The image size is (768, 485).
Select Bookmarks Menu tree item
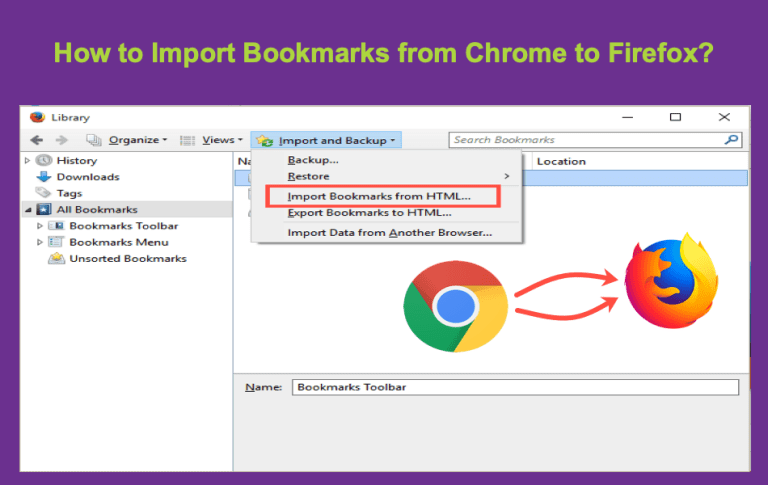119,242
